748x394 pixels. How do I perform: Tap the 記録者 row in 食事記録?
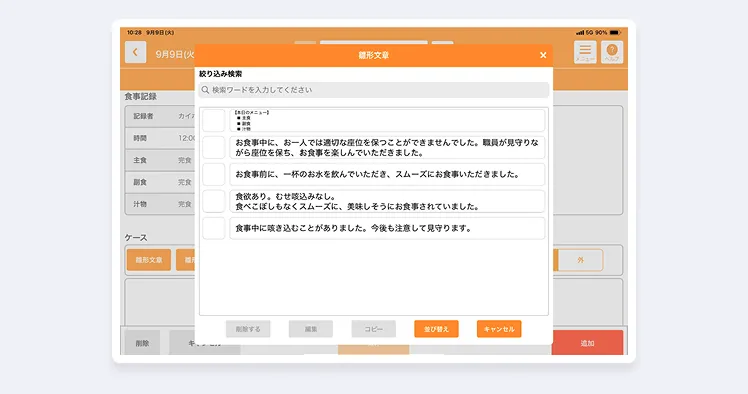click(160, 116)
